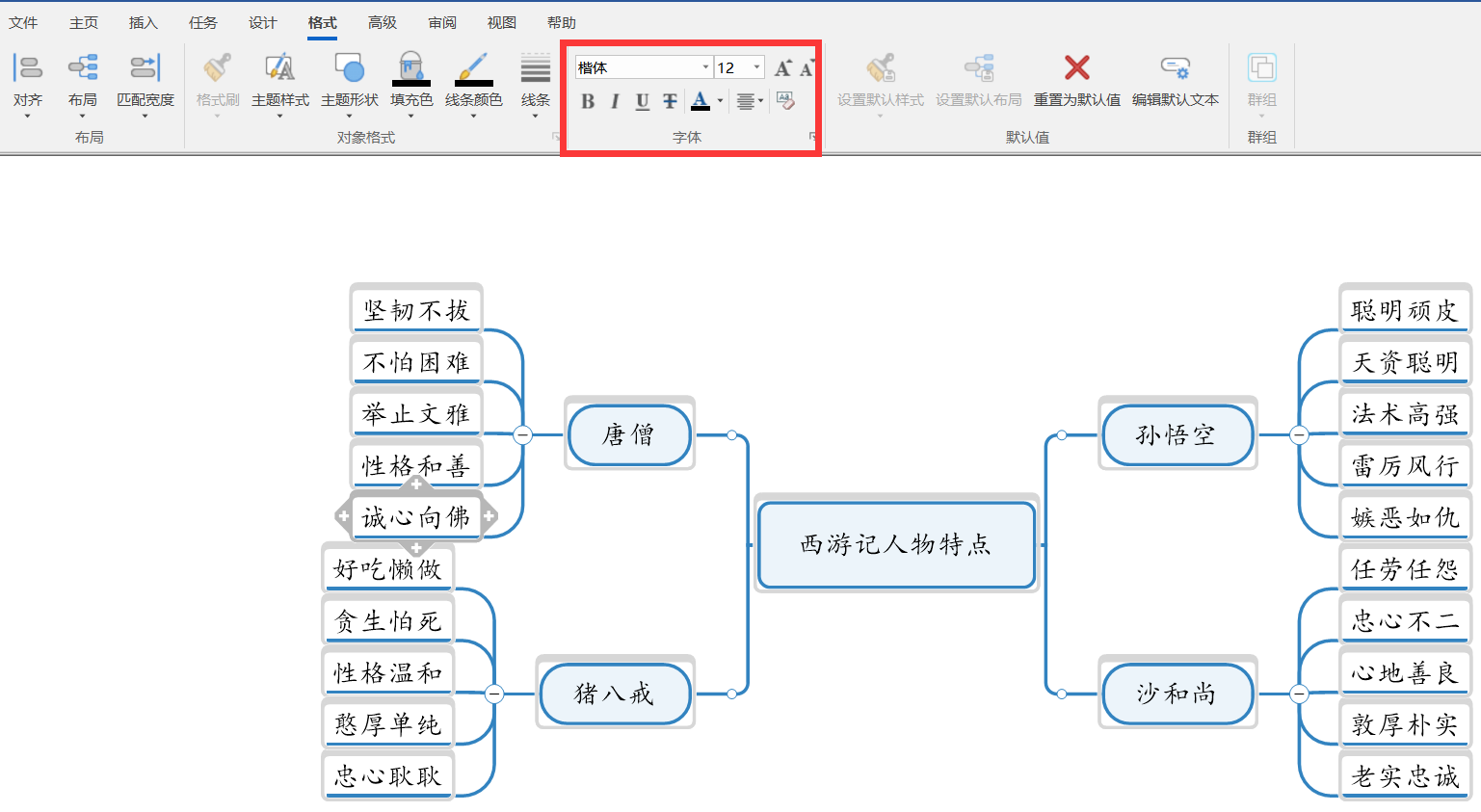Viewport: 1481px width, 812px height.
Task: Increase font size with the grow font icon
Action: point(783,67)
